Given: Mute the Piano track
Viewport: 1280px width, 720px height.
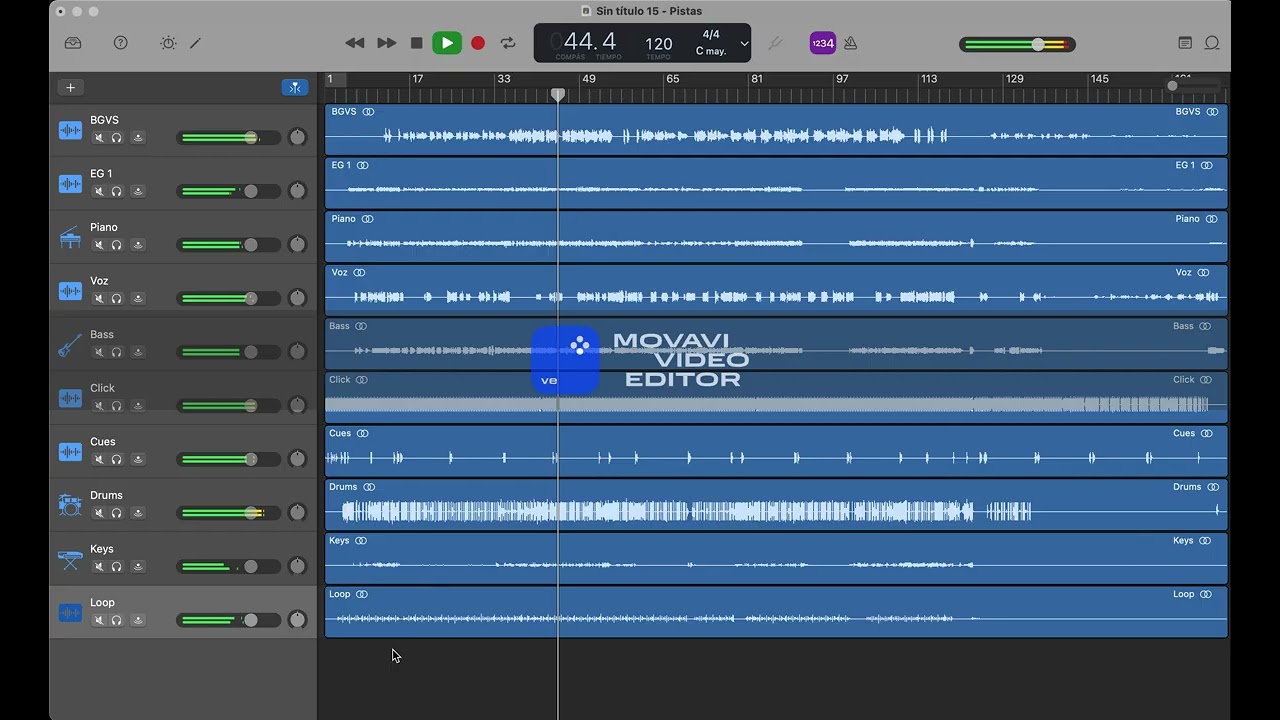Looking at the screenshot, I should tap(98, 245).
